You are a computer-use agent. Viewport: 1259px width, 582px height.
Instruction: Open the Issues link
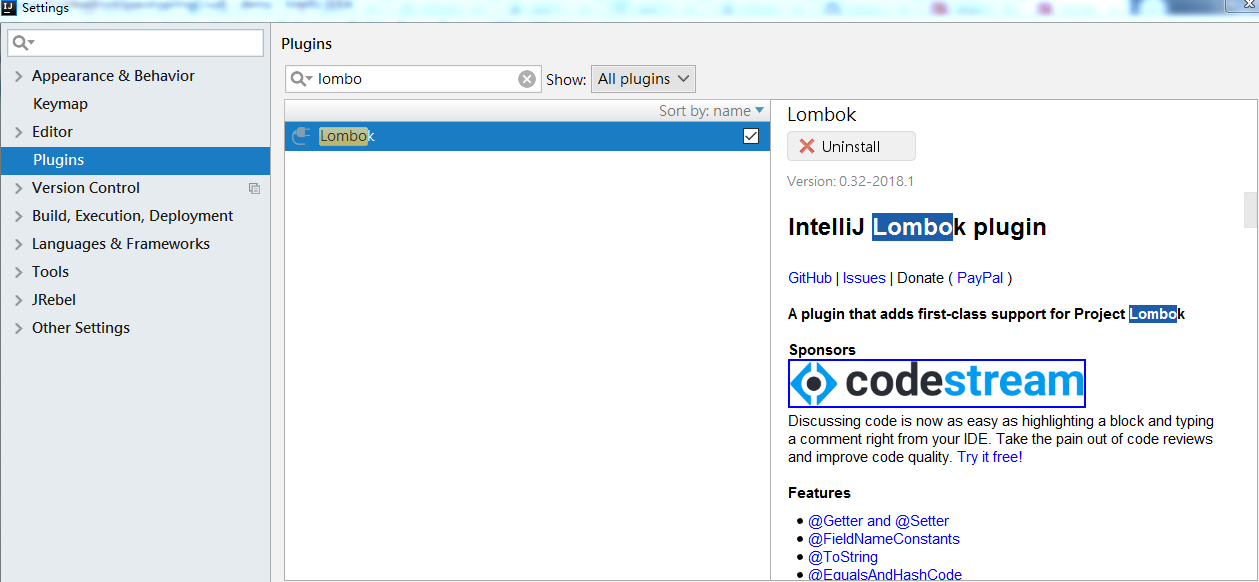click(864, 278)
